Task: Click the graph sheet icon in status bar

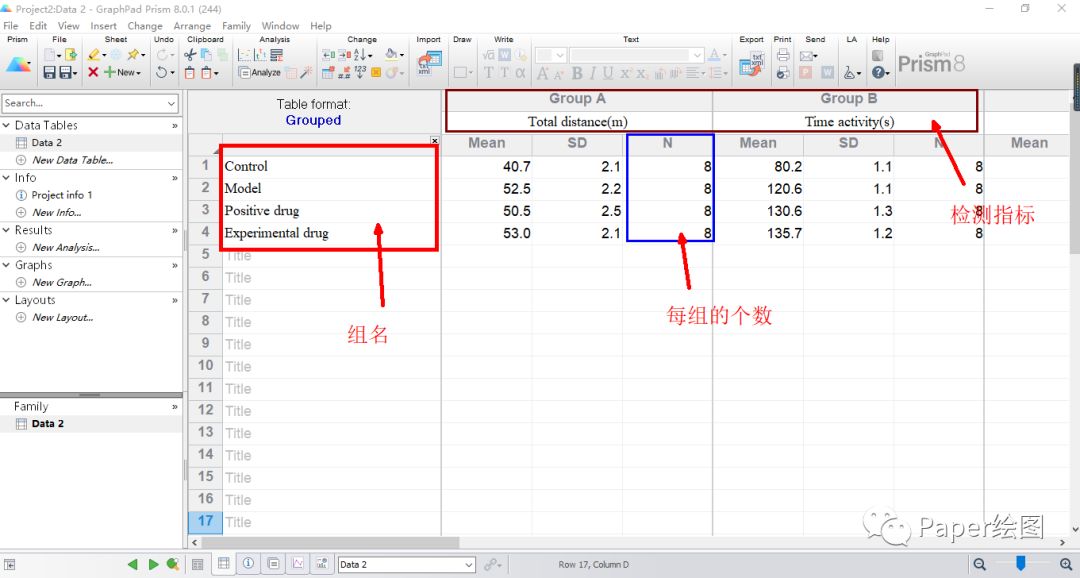Action: coord(298,564)
